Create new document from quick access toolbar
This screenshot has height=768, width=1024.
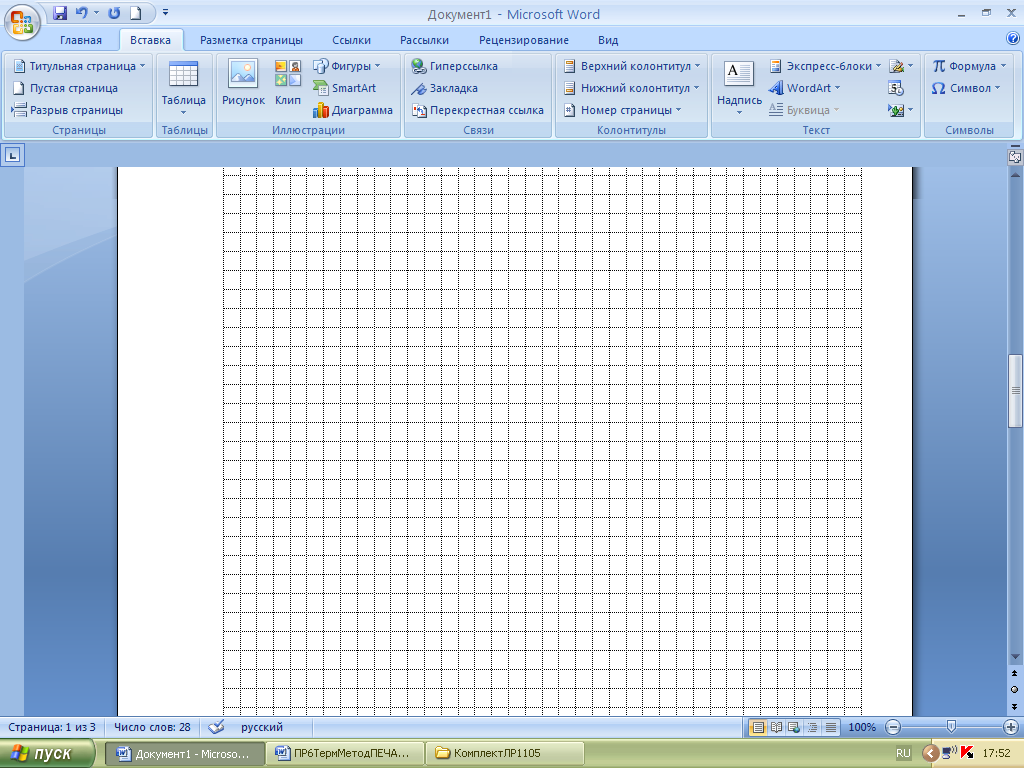[135, 12]
